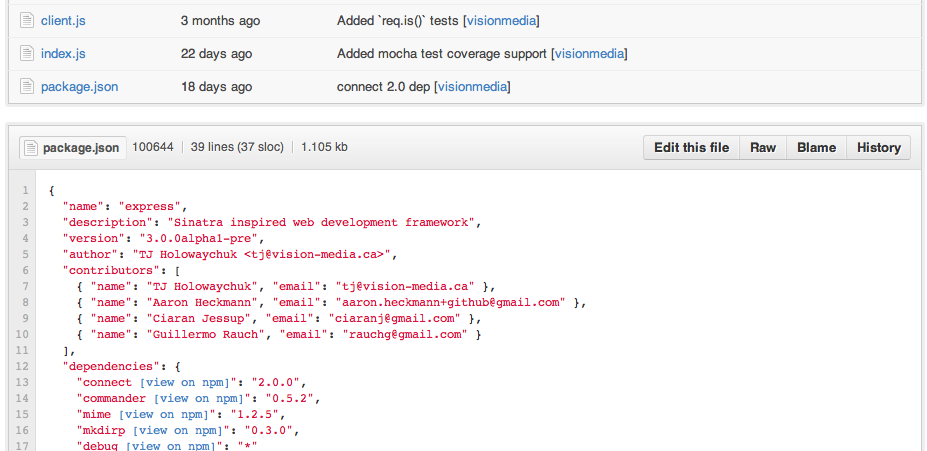Image resolution: width=927 pixels, height=451 pixels.
Task: Click line number 1 in the gutter
Action: pos(24,190)
